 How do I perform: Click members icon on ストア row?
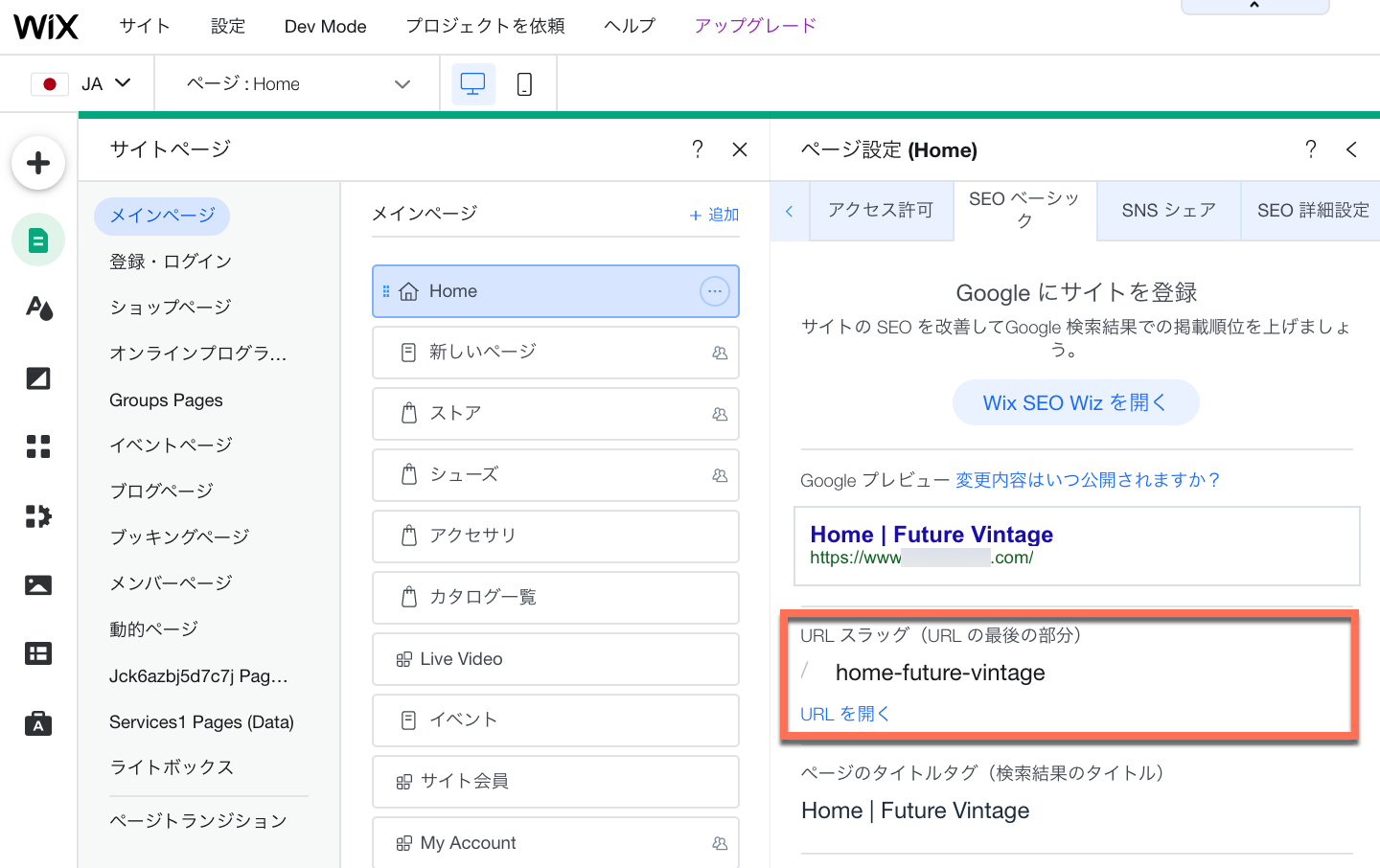[720, 414]
